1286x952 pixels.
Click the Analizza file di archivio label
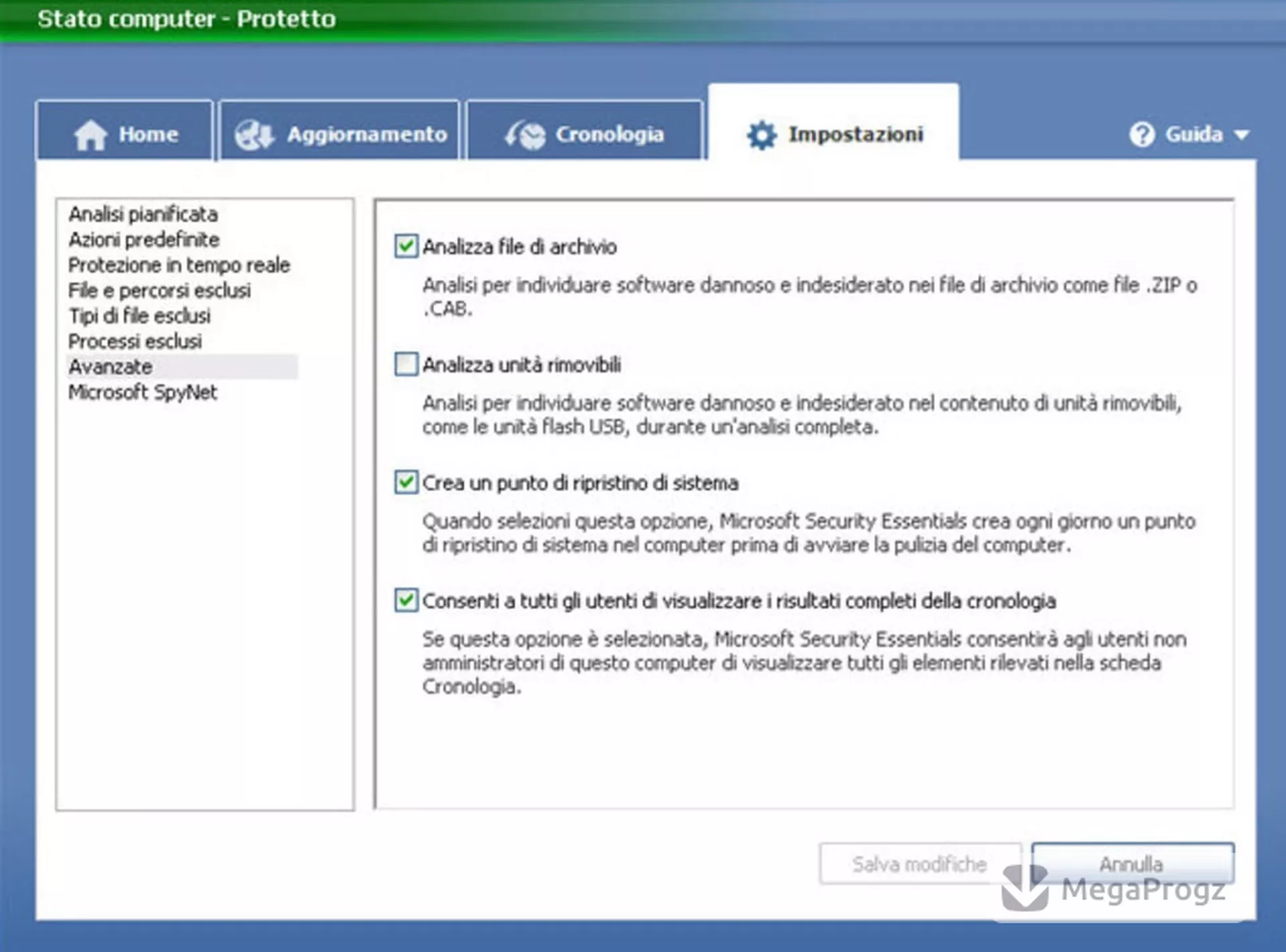[519, 247]
